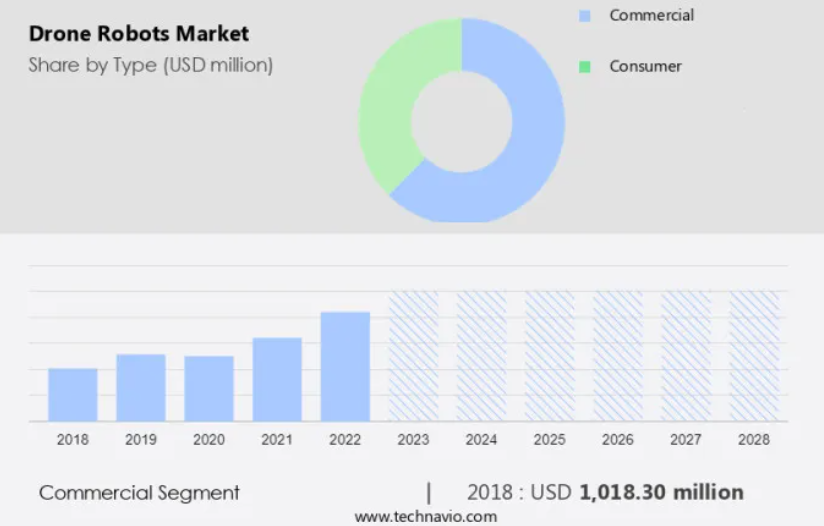This screenshot has height=526, width=824.
Task: Click the Drone Robots Market title
Action: point(139,34)
